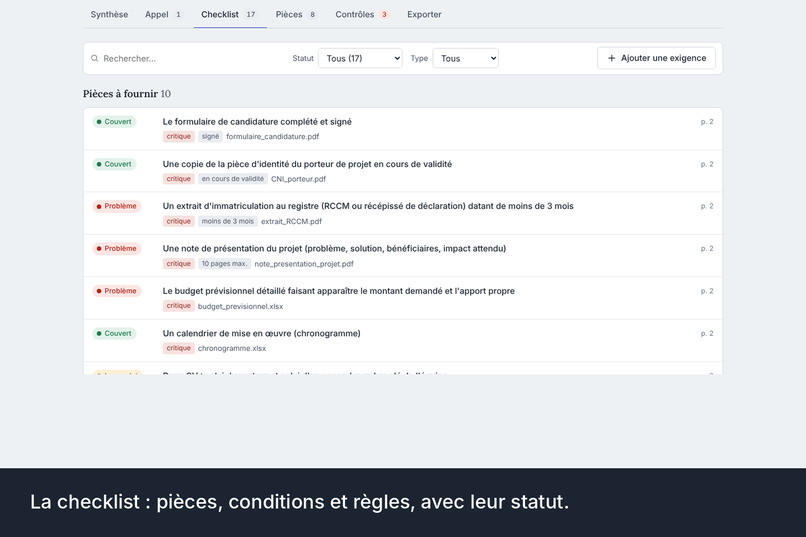
Task: Click critique tag on note de présentation row
Action: tap(178, 264)
